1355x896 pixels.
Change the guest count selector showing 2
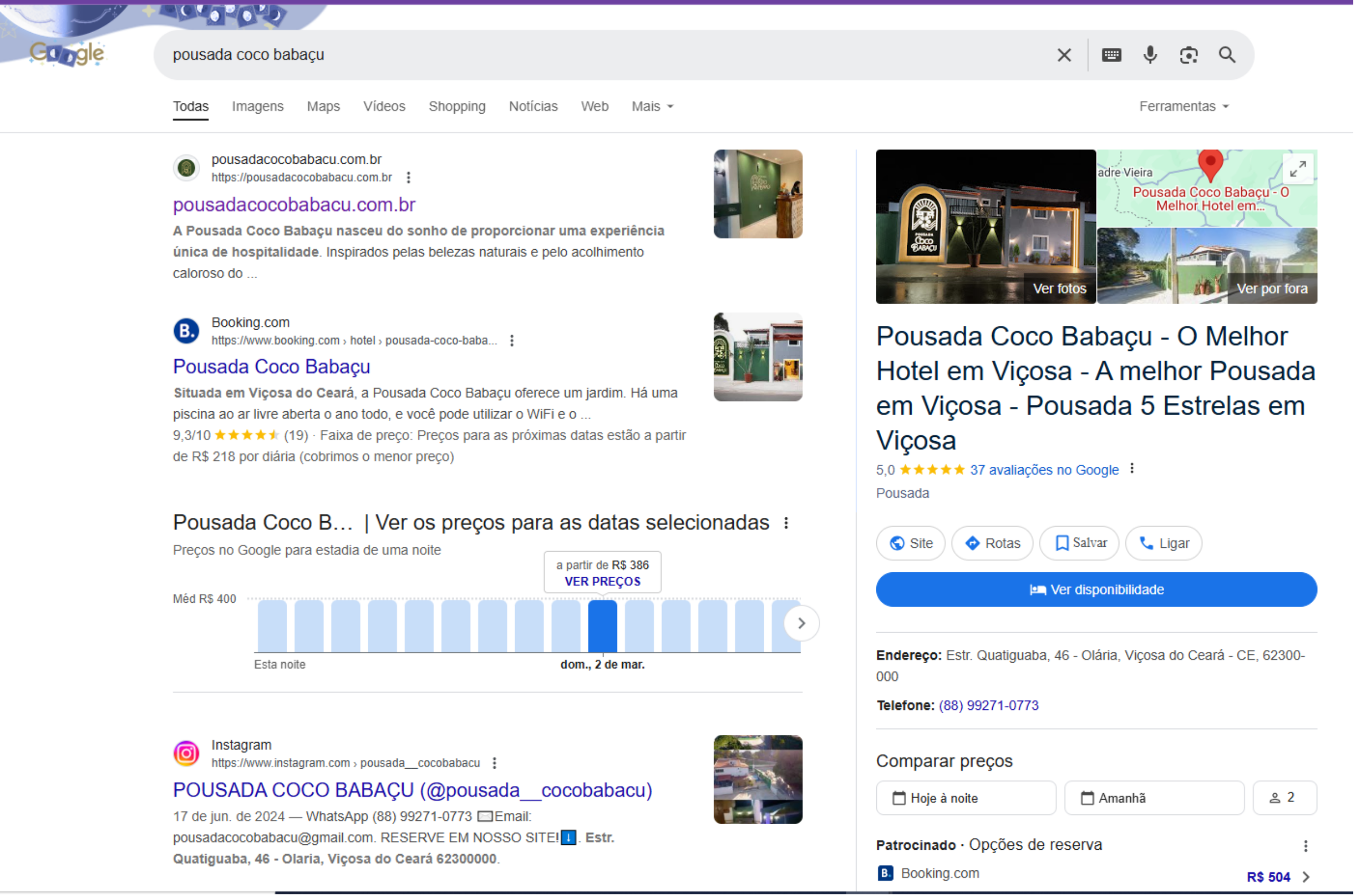click(x=1285, y=798)
